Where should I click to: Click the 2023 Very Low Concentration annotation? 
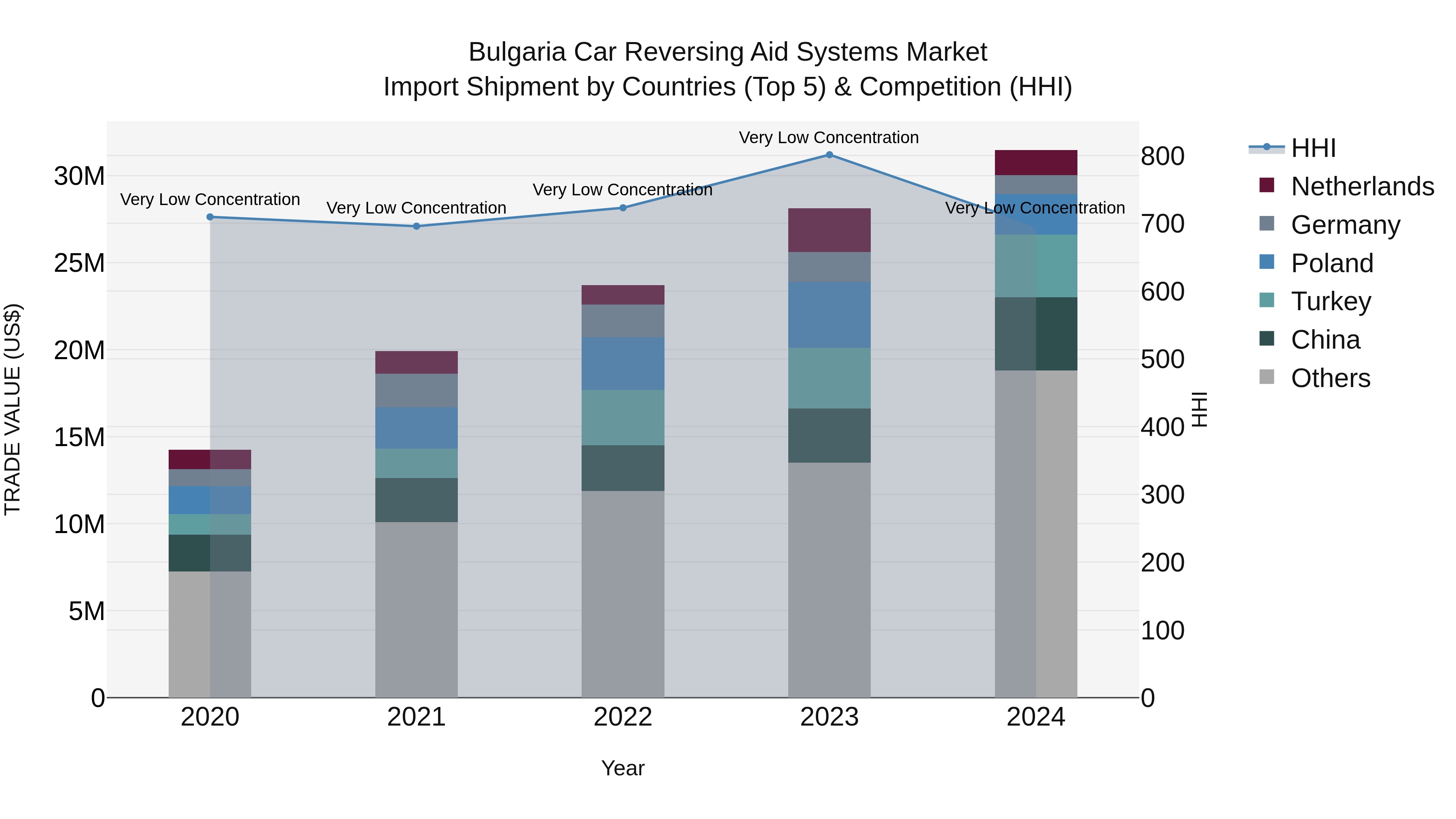point(829,138)
